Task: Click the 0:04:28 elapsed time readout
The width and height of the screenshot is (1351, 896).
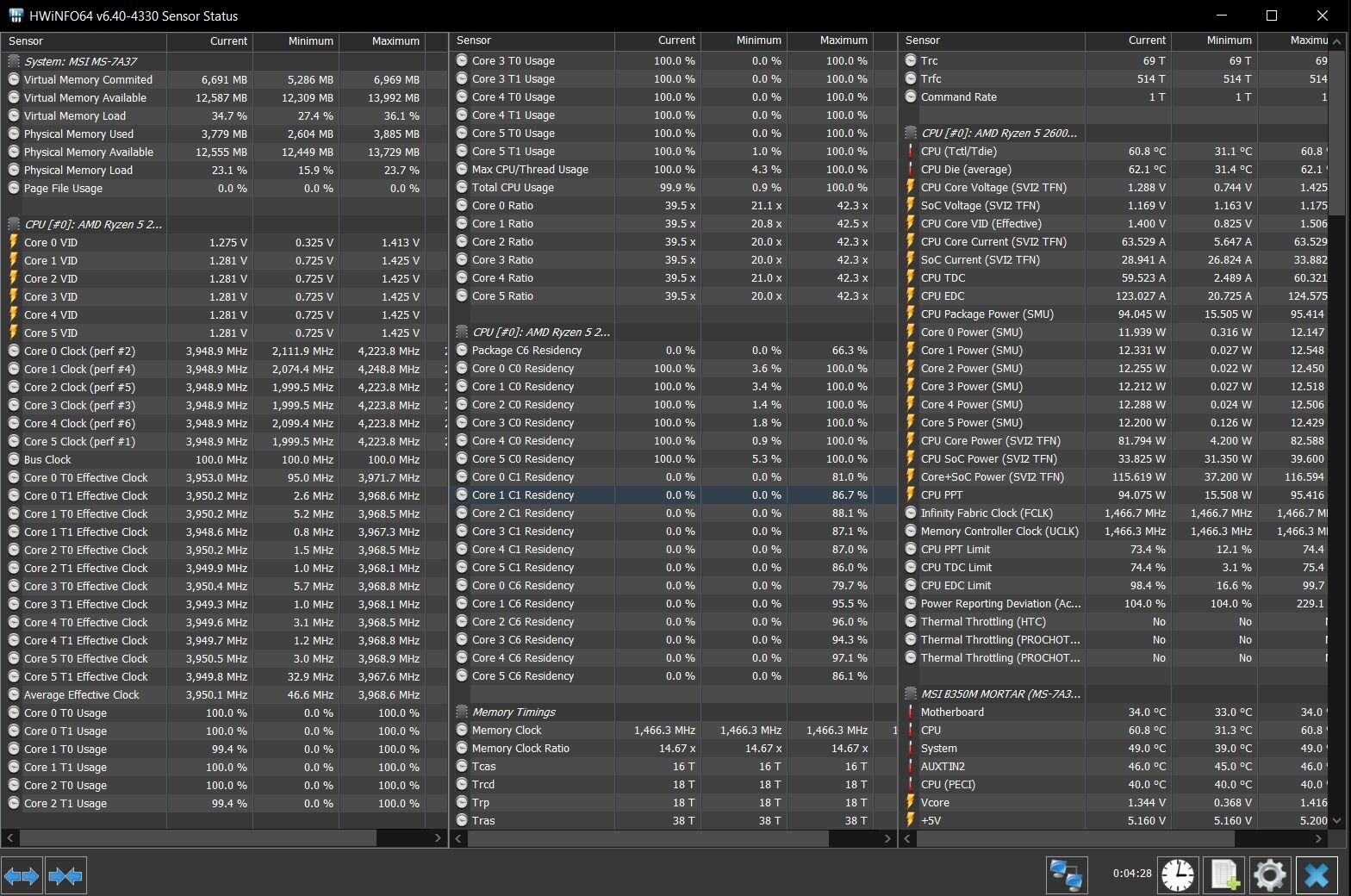Action: click(x=1131, y=873)
